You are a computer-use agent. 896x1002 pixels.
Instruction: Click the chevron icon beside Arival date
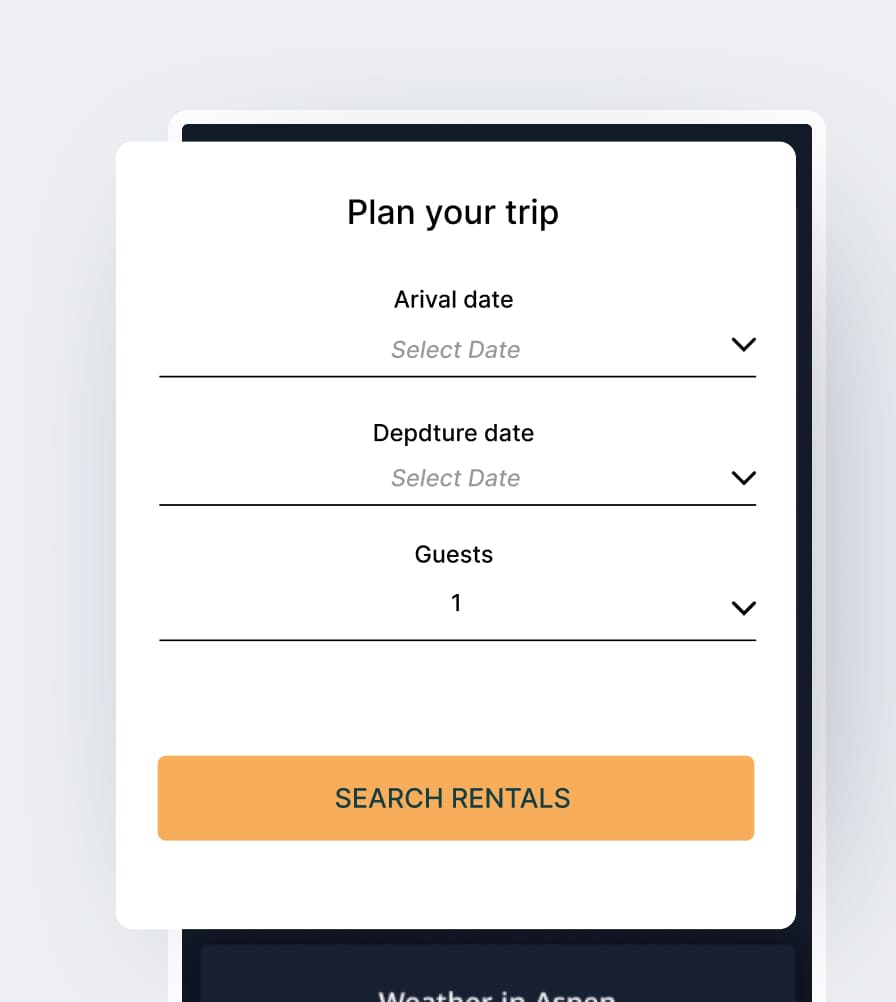point(743,345)
